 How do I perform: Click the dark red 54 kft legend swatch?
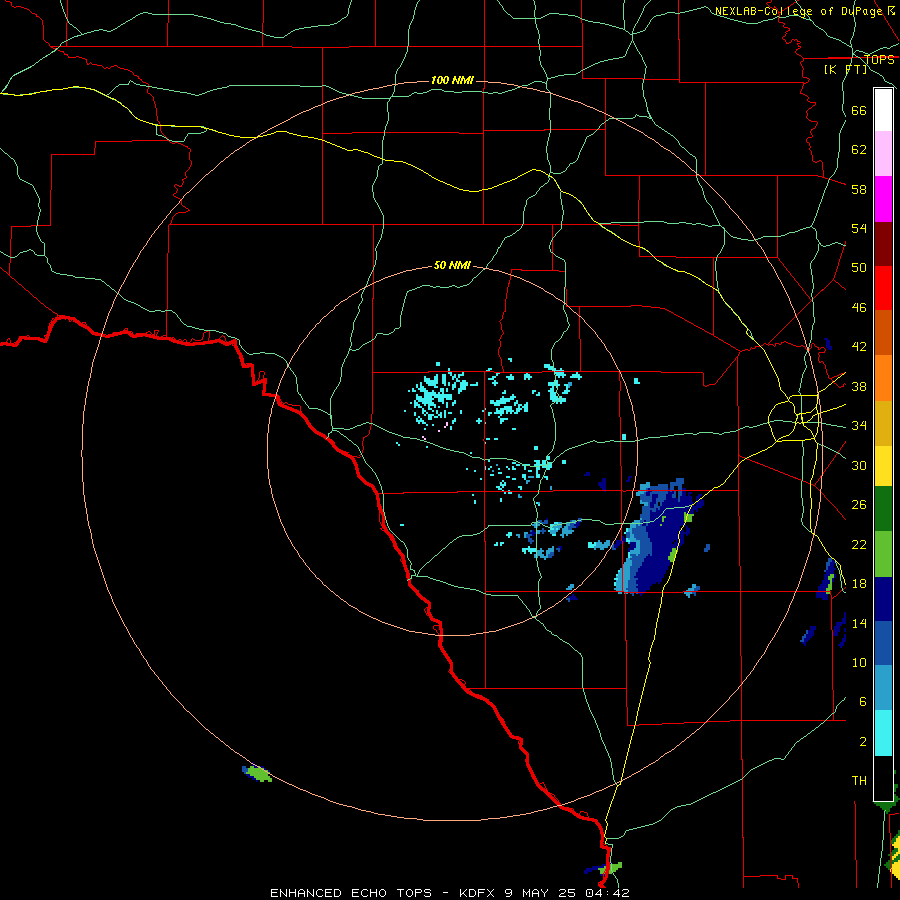click(883, 244)
